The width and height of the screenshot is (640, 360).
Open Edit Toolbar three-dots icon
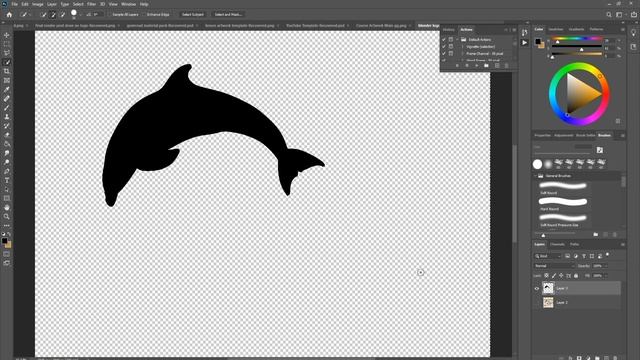pyautogui.click(x=7, y=226)
